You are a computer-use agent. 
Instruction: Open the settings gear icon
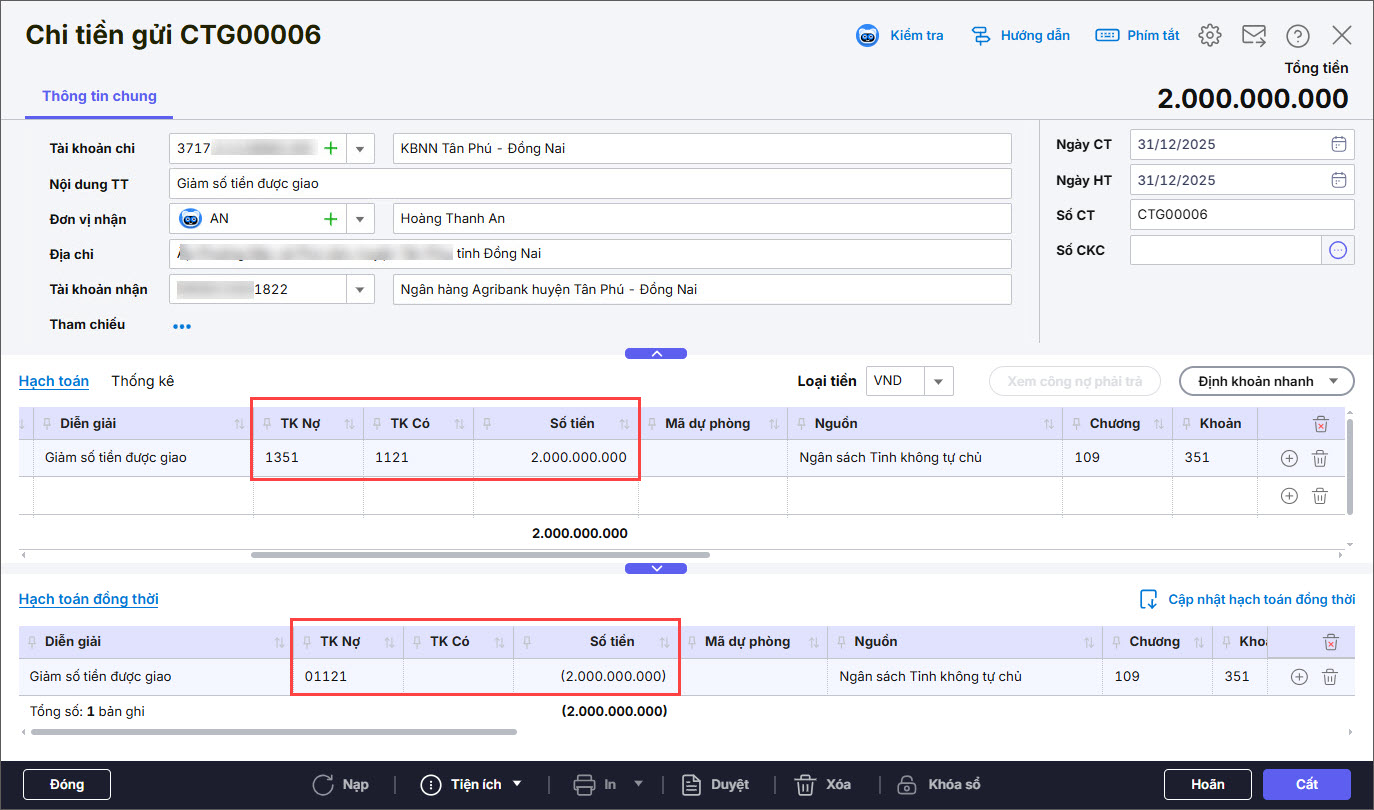pos(1210,36)
